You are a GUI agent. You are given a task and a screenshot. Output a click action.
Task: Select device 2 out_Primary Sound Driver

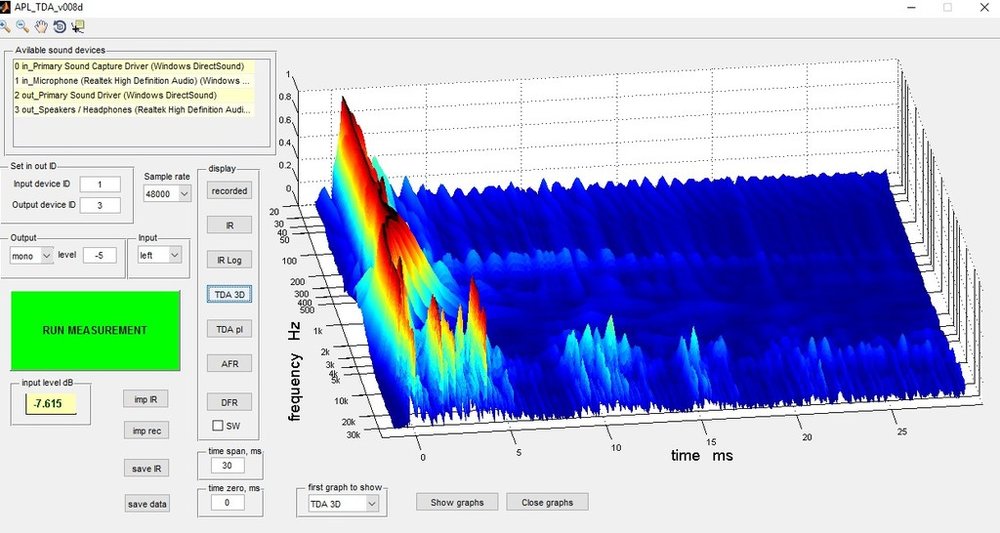point(133,95)
